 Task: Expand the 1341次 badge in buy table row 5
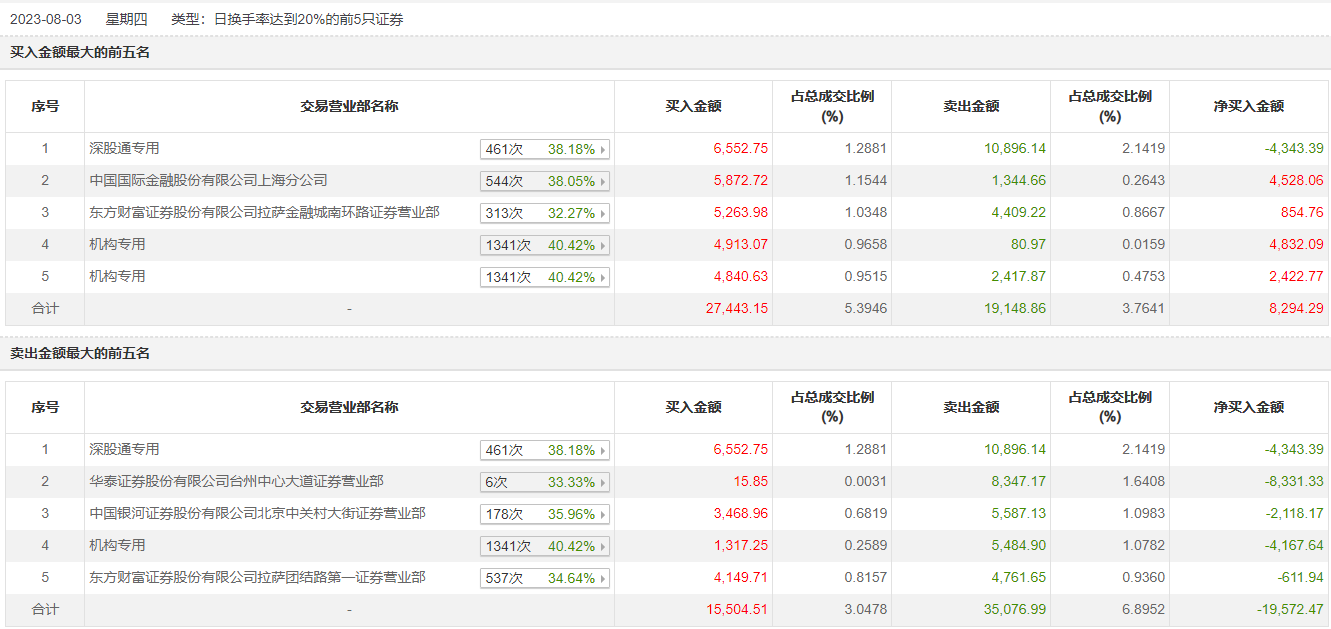click(x=545, y=278)
